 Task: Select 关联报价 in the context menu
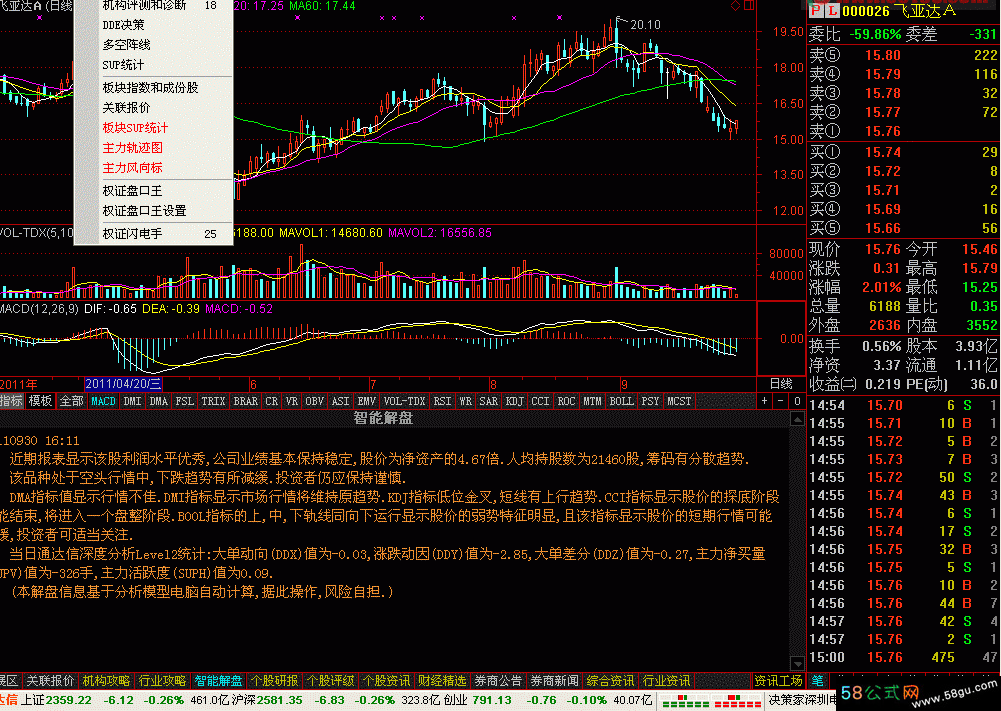pos(153,107)
